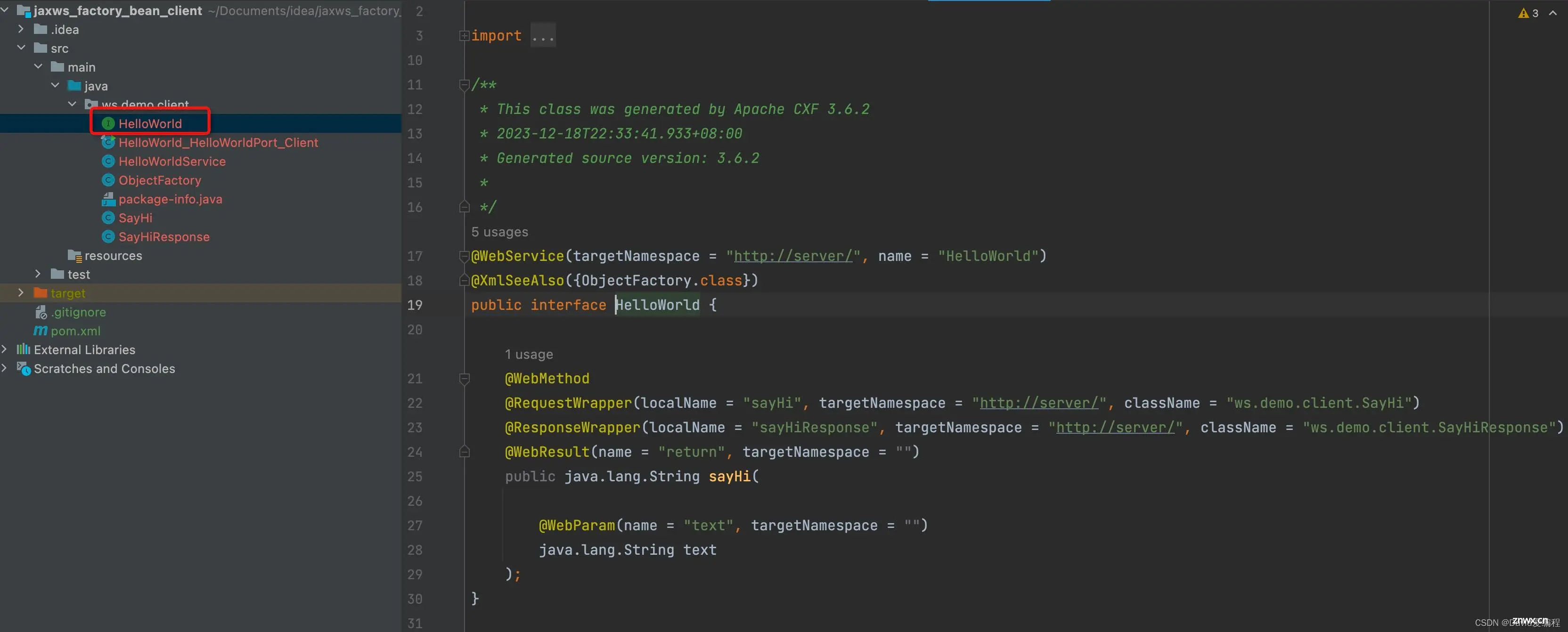Collapse the src folder
This screenshot has height=632, width=1568.
pyautogui.click(x=21, y=48)
